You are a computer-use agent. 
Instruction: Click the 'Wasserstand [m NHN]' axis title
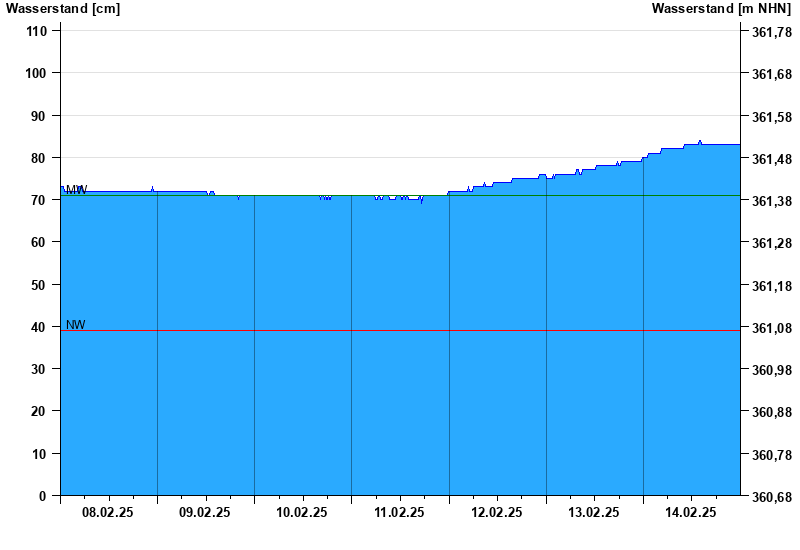click(721, 9)
